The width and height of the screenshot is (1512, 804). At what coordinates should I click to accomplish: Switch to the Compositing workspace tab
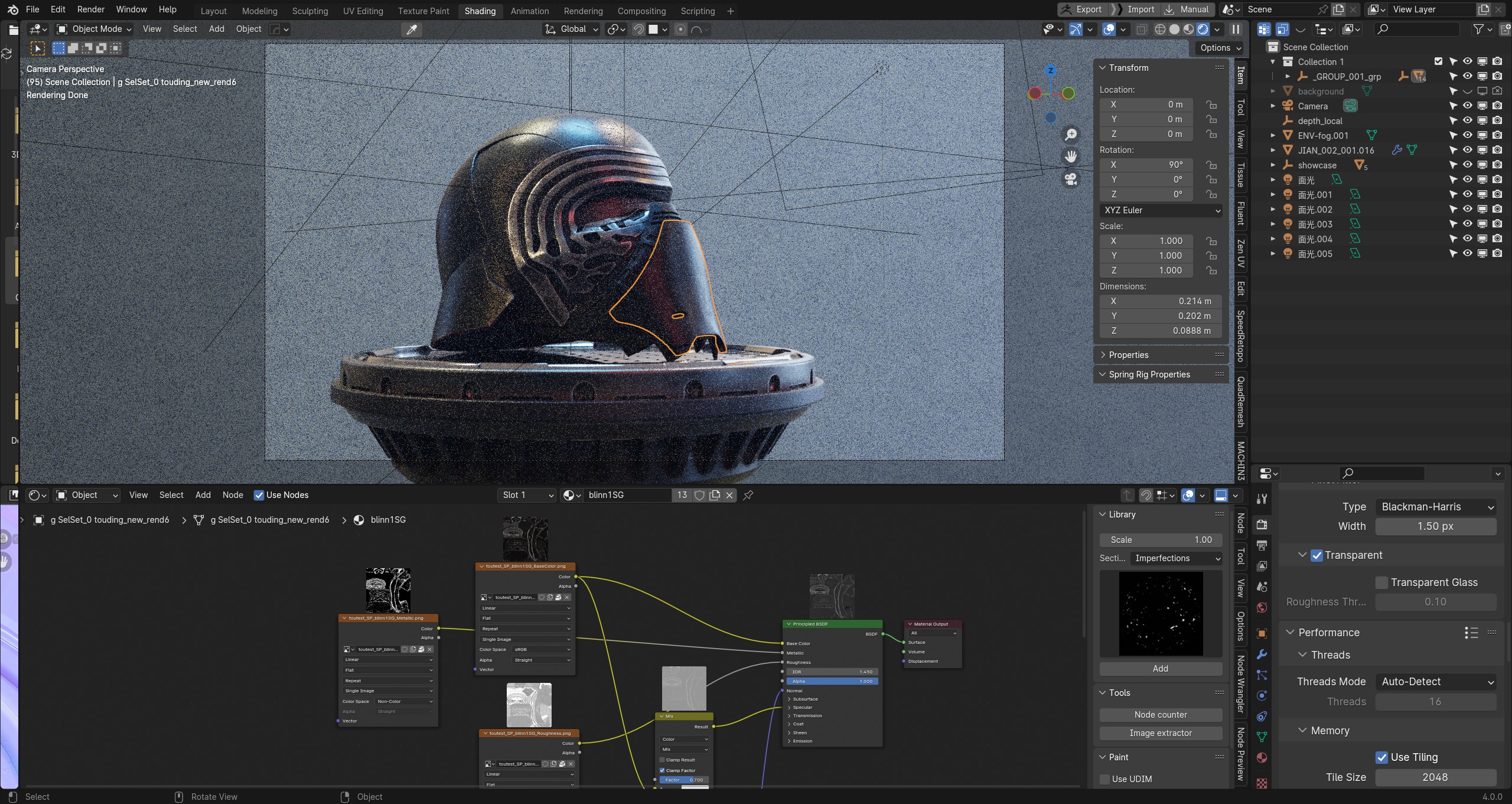[641, 11]
